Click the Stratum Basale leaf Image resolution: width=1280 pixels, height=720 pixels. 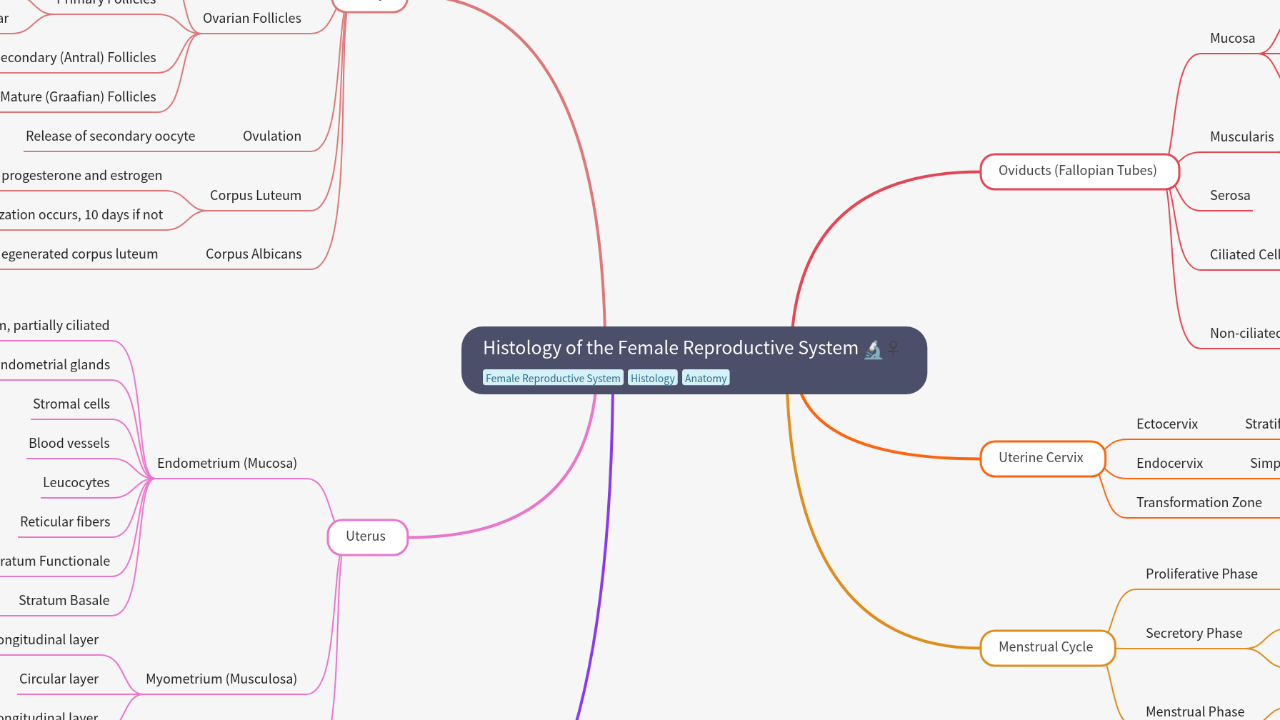64,601
